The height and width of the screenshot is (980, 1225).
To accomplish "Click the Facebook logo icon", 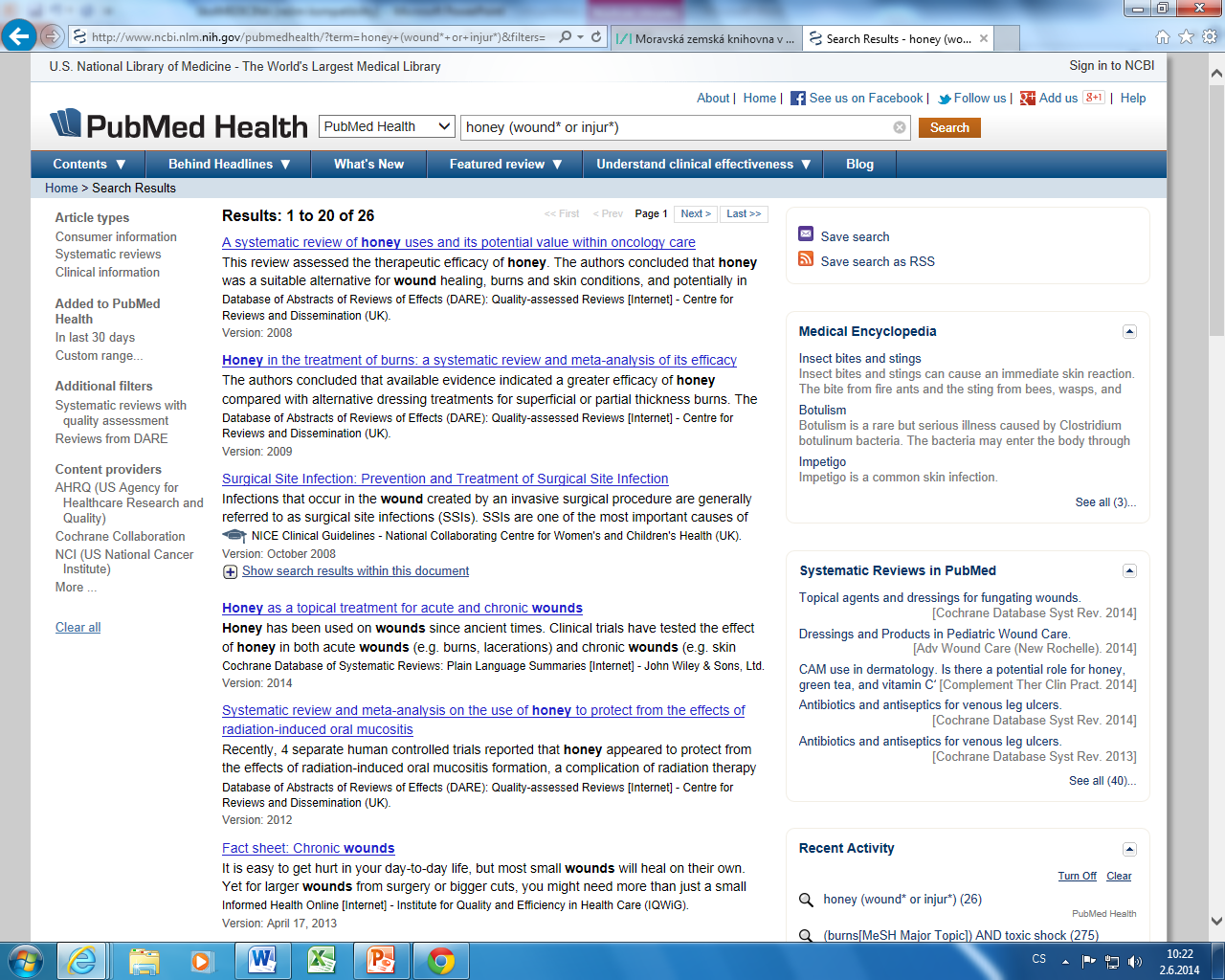I will click(x=797, y=99).
